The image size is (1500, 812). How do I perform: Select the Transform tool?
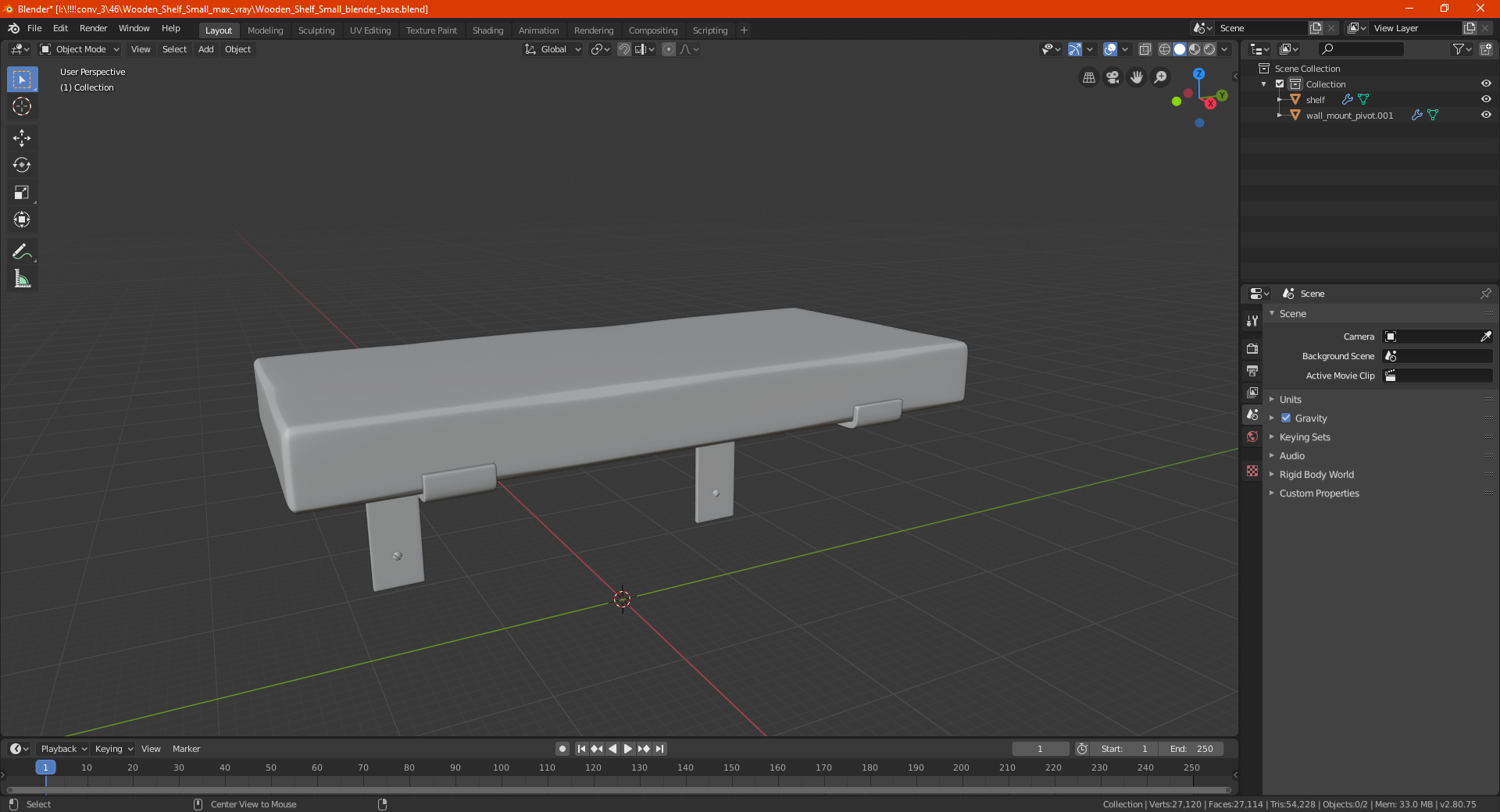pos(22,219)
